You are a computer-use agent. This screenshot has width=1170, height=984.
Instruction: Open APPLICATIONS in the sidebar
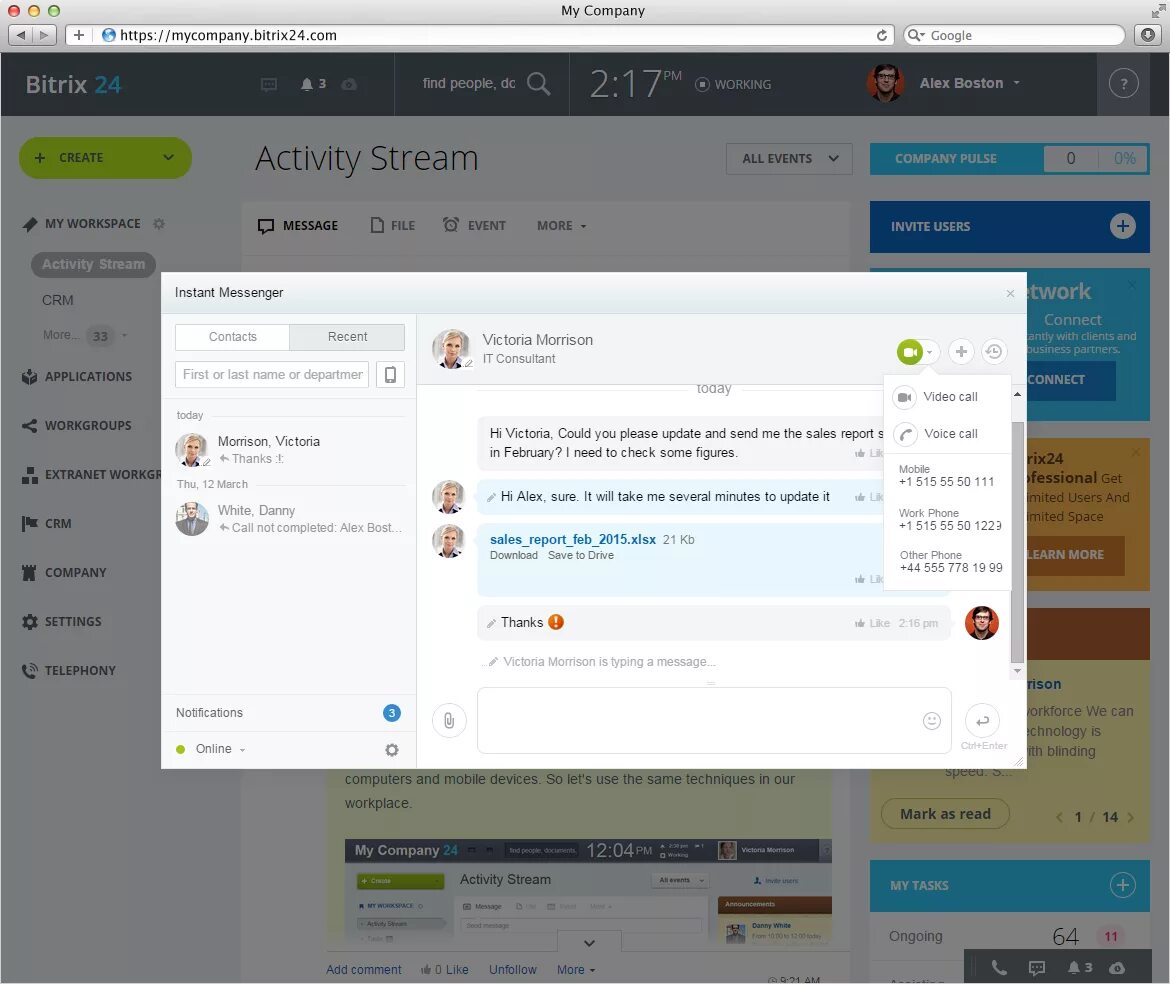(77, 377)
